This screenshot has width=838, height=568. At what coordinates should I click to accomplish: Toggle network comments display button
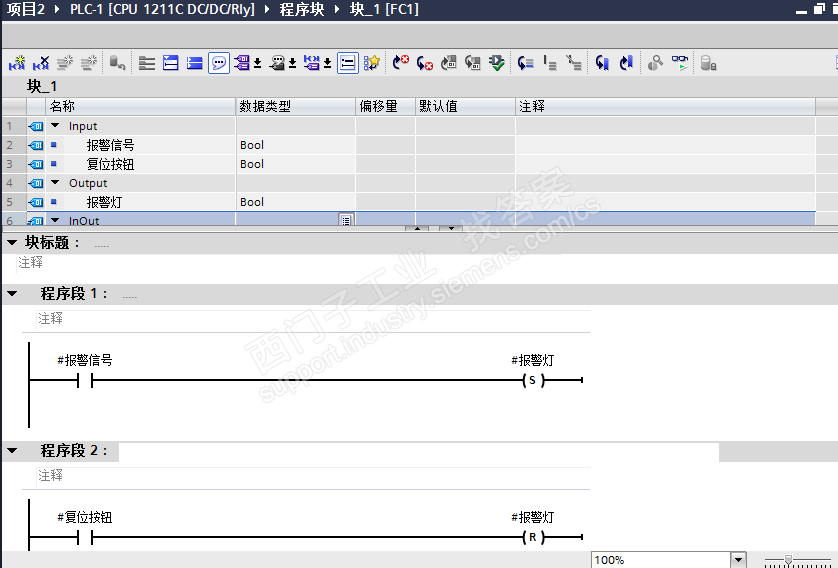click(348, 63)
